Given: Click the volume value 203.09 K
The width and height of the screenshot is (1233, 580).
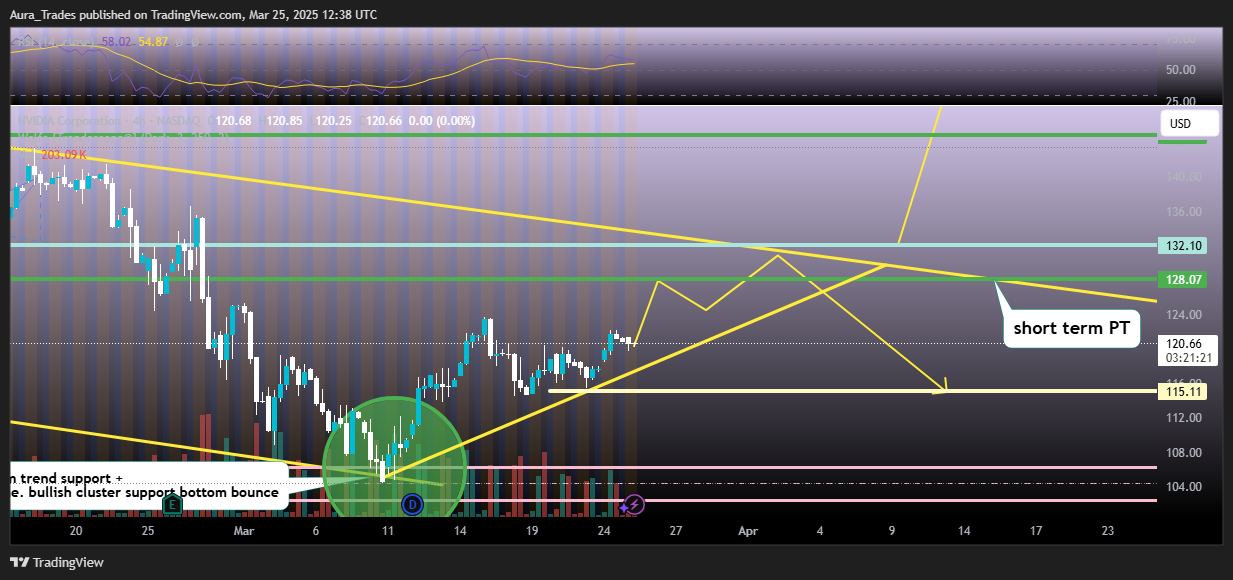Looking at the screenshot, I should pos(64,154).
